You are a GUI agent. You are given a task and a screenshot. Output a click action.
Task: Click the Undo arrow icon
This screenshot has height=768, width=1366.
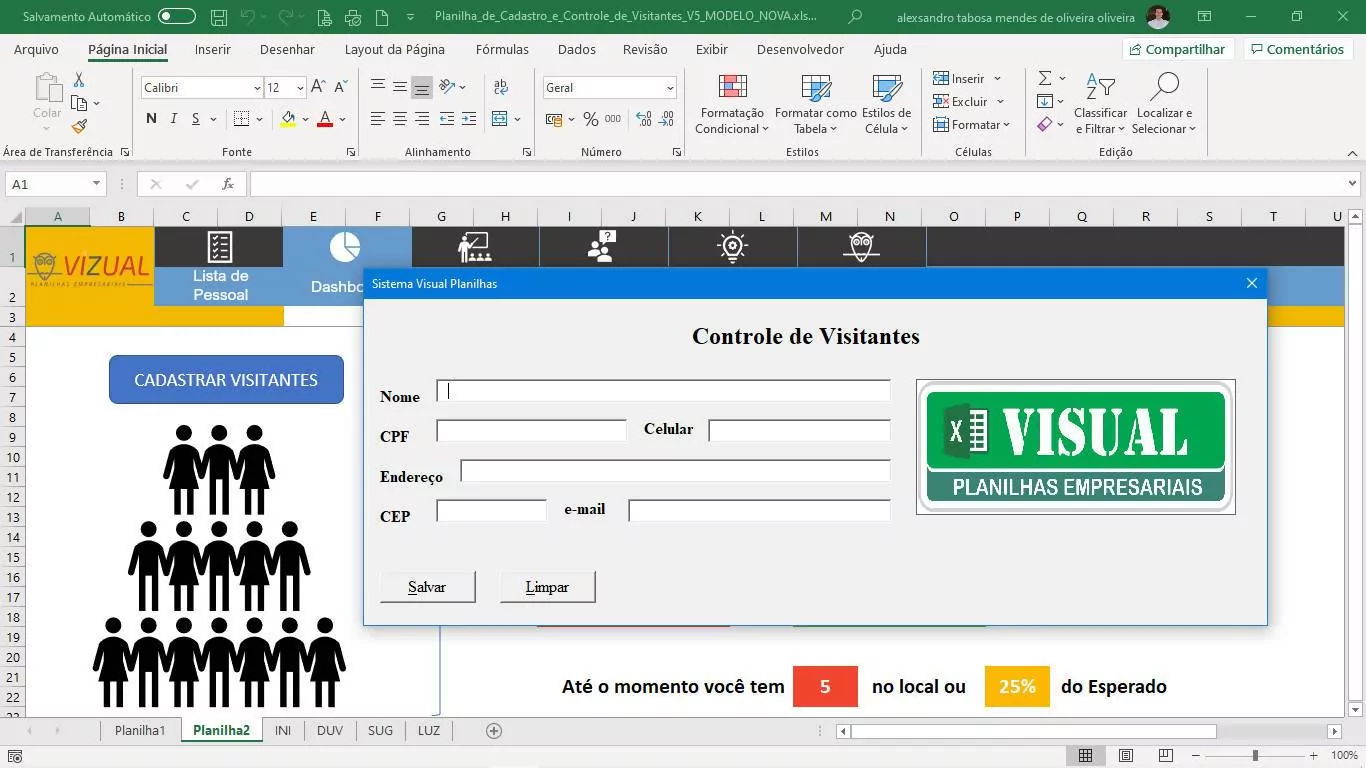[x=247, y=17]
